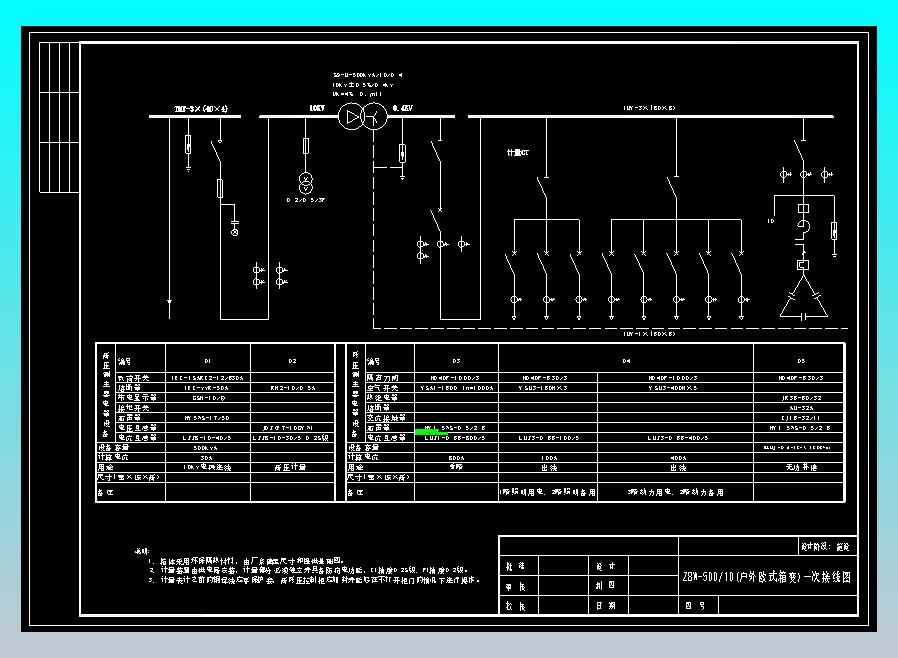Select the YSU3-400H×5 cell in D4
Image resolution: width=898 pixels, height=658 pixels.
(676, 388)
